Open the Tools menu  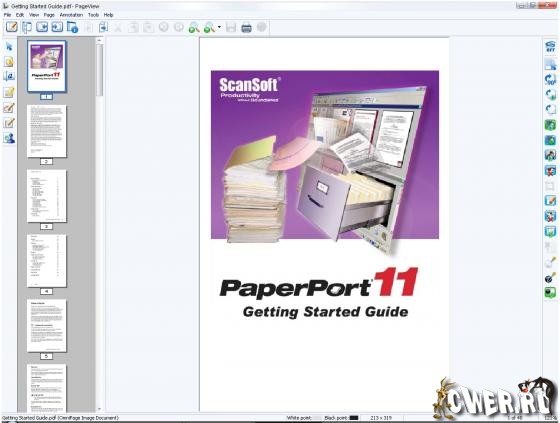pyautogui.click(x=93, y=15)
